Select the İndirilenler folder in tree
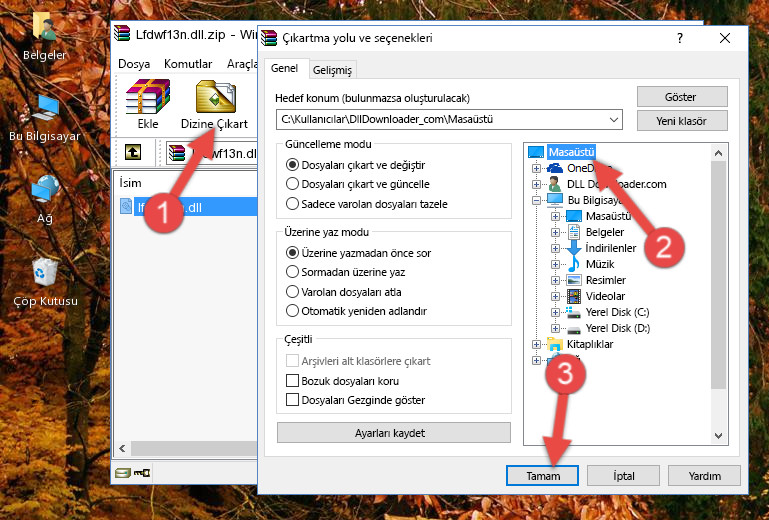The height and width of the screenshot is (520, 769). point(611,248)
